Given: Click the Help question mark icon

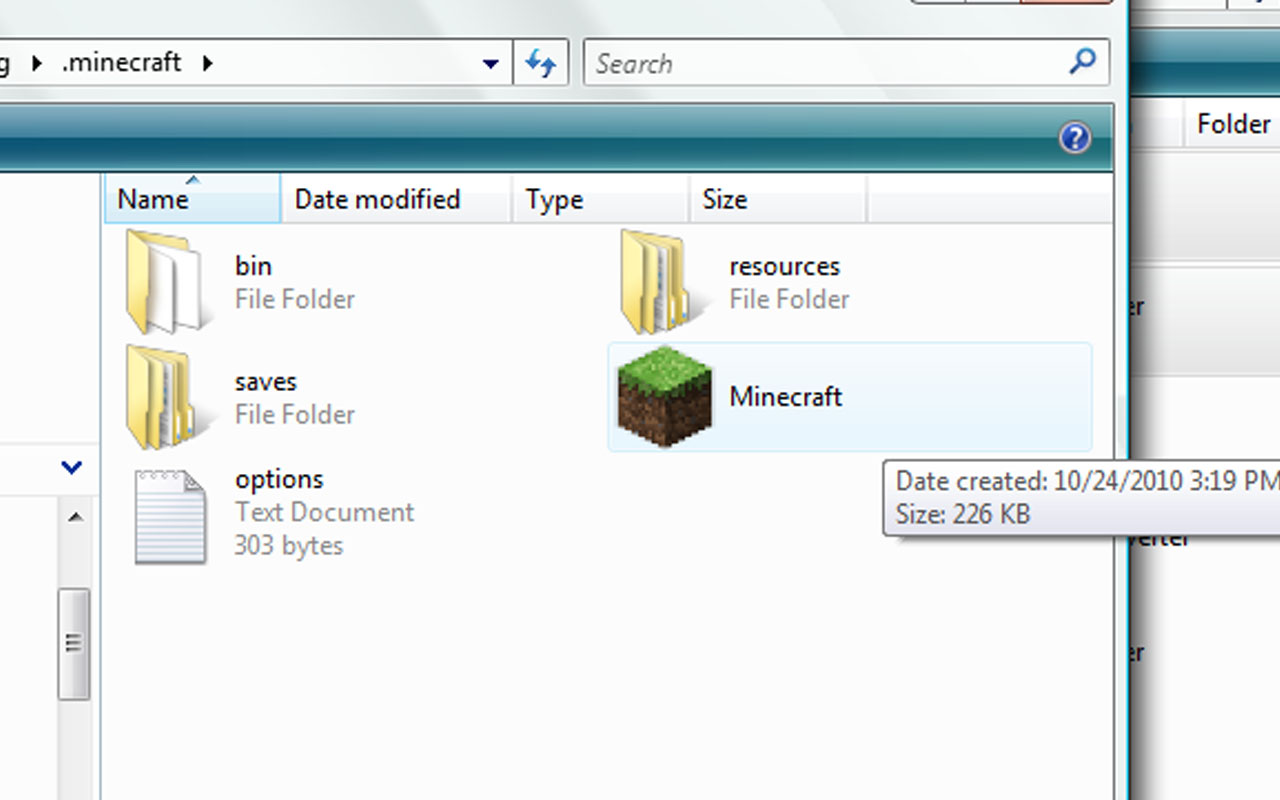Looking at the screenshot, I should click(1075, 138).
